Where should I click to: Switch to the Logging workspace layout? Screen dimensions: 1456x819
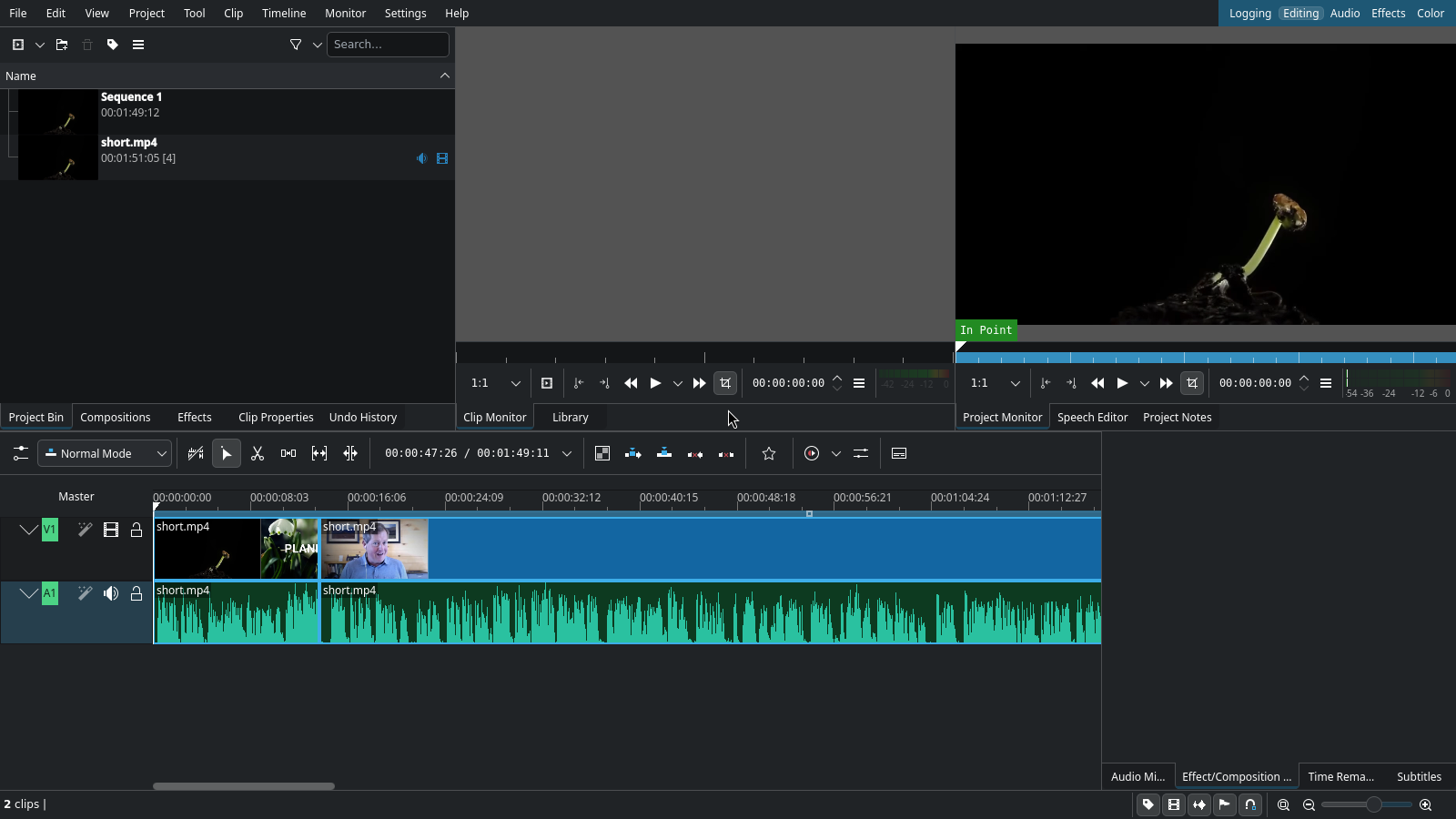pyautogui.click(x=1249, y=13)
